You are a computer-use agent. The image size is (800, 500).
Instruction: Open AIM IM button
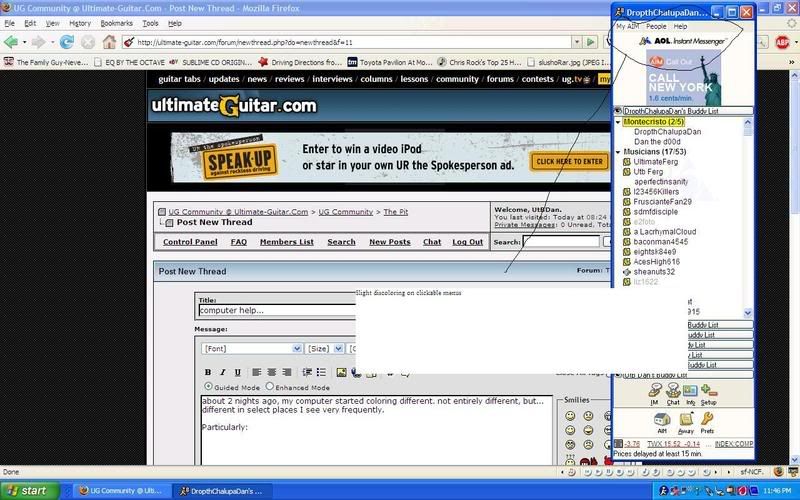point(655,394)
